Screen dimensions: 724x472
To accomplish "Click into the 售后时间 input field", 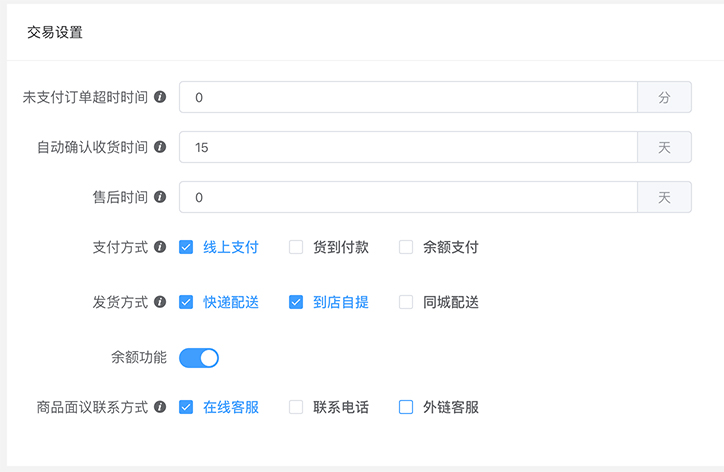I will point(408,197).
